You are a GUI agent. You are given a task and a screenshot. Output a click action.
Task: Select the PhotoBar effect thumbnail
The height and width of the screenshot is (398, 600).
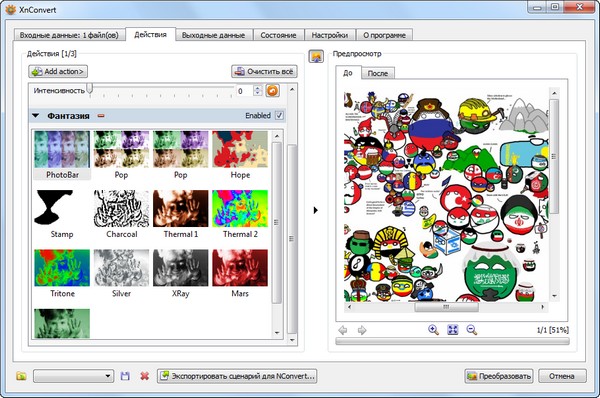62,155
